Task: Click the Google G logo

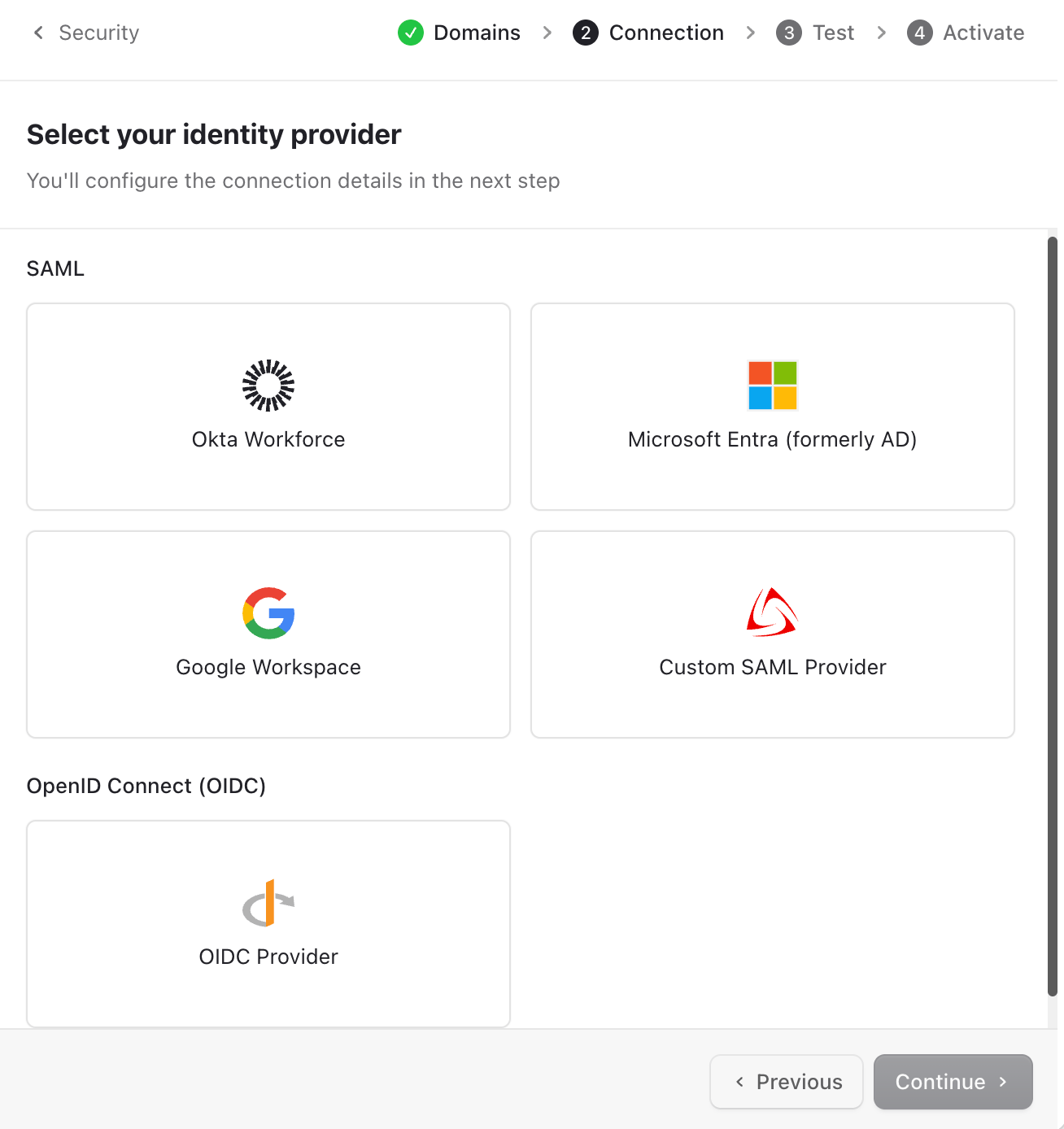Action: click(268, 613)
